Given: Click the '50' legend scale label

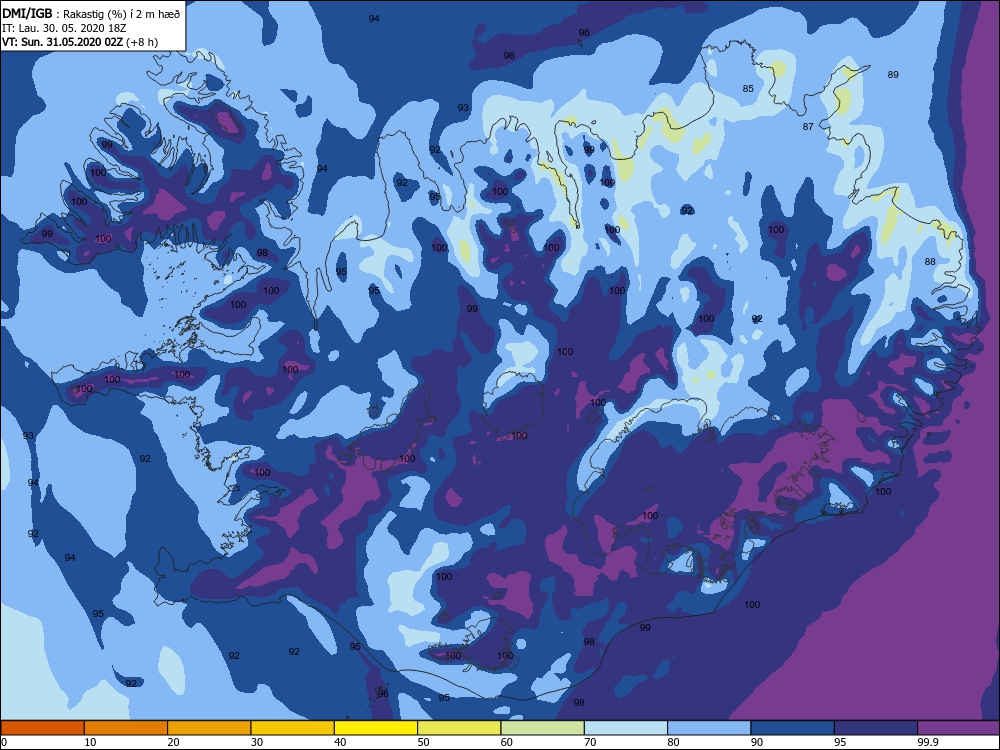Looking at the screenshot, I should (423, 742).
